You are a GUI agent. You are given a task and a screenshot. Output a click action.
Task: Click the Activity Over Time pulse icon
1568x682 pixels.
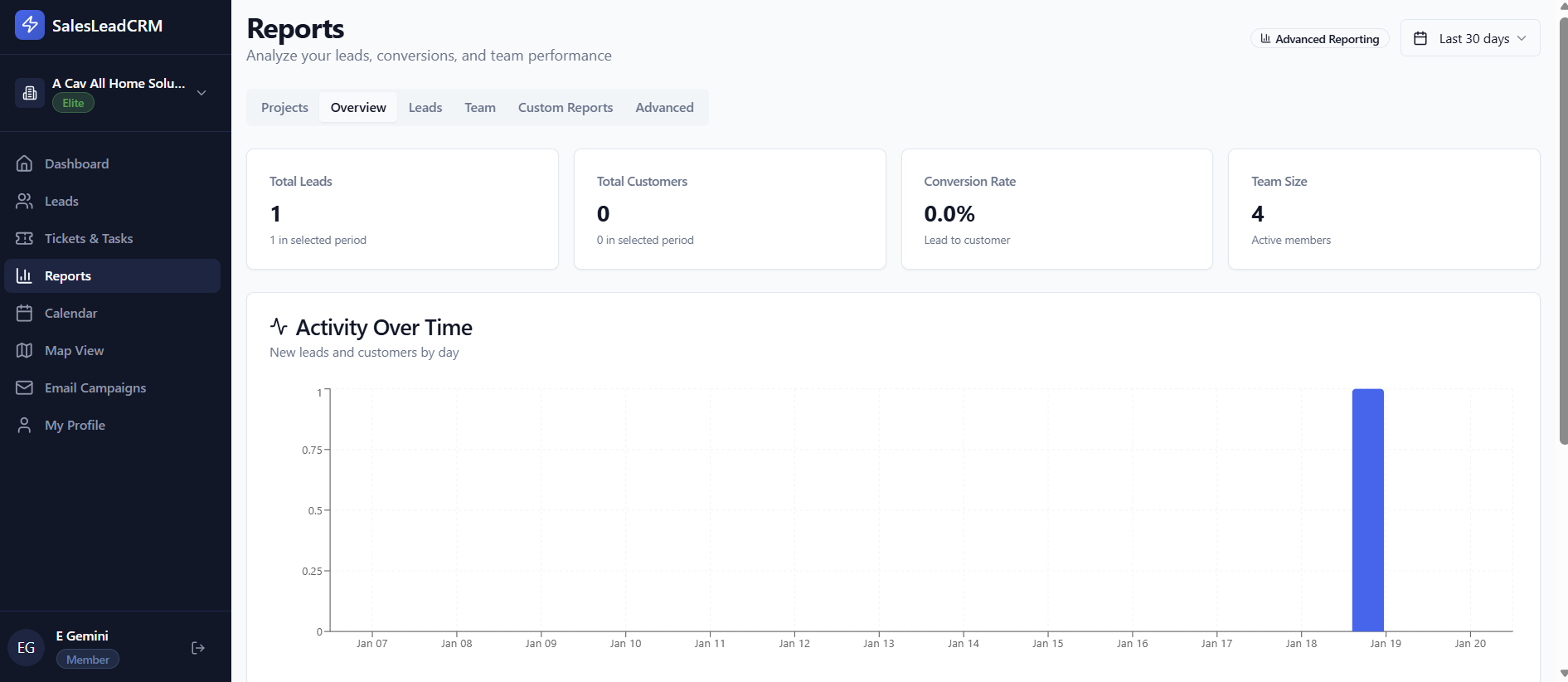279,326
